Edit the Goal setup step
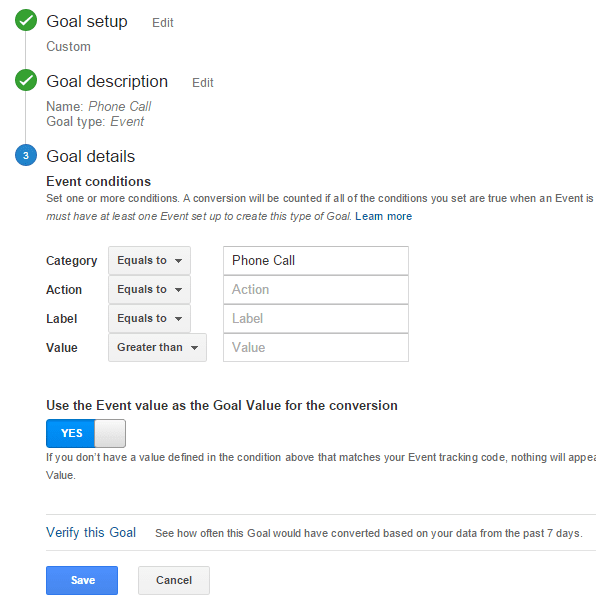The height and width of the screenshot is (603, 596). coord(163,23)
